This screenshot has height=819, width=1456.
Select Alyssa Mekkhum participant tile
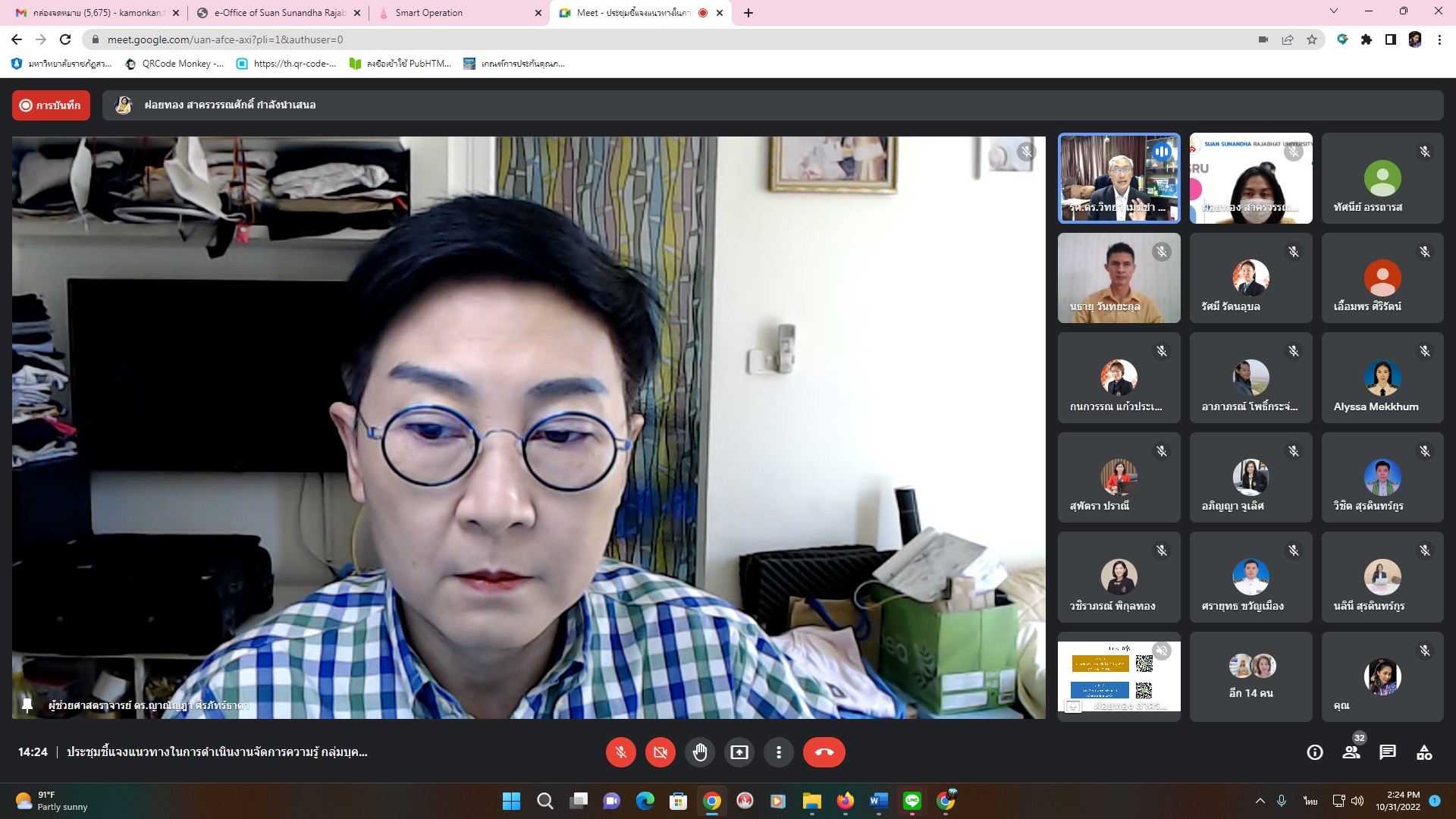click(x=1382, y=378)
